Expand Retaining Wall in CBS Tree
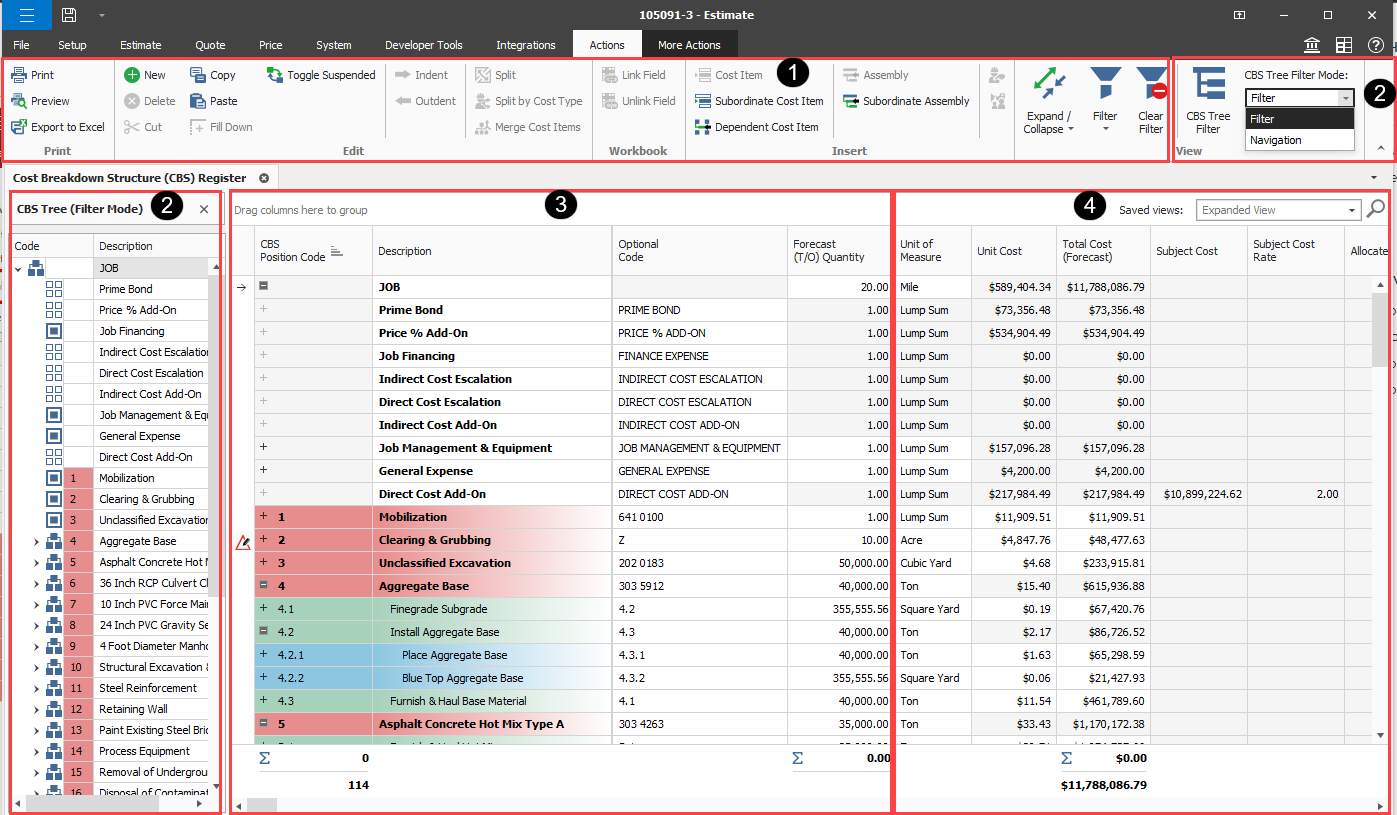The height and width of the screenshot is (815, 1397). click(x=36, y=709)
